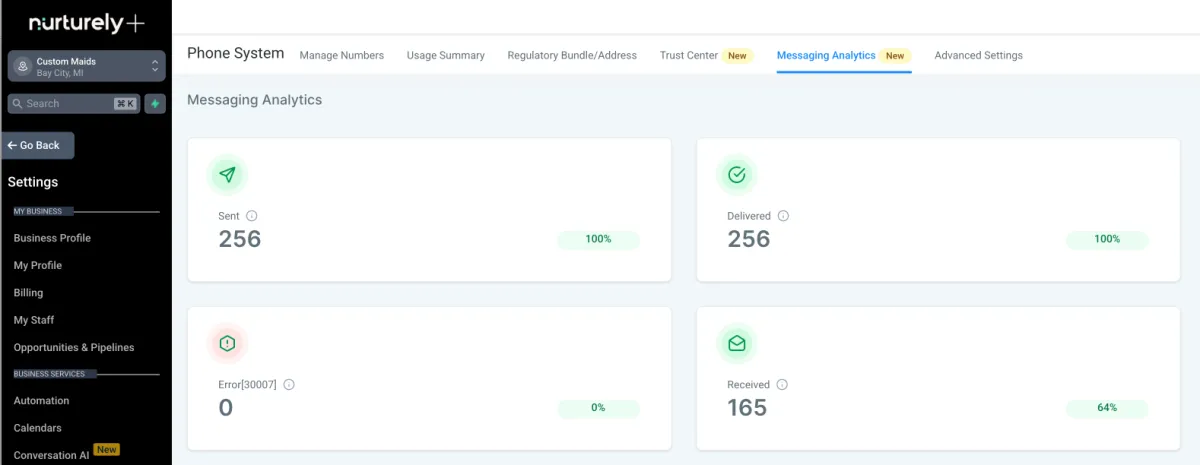Open Conversation AI settings

click(51, 455)
